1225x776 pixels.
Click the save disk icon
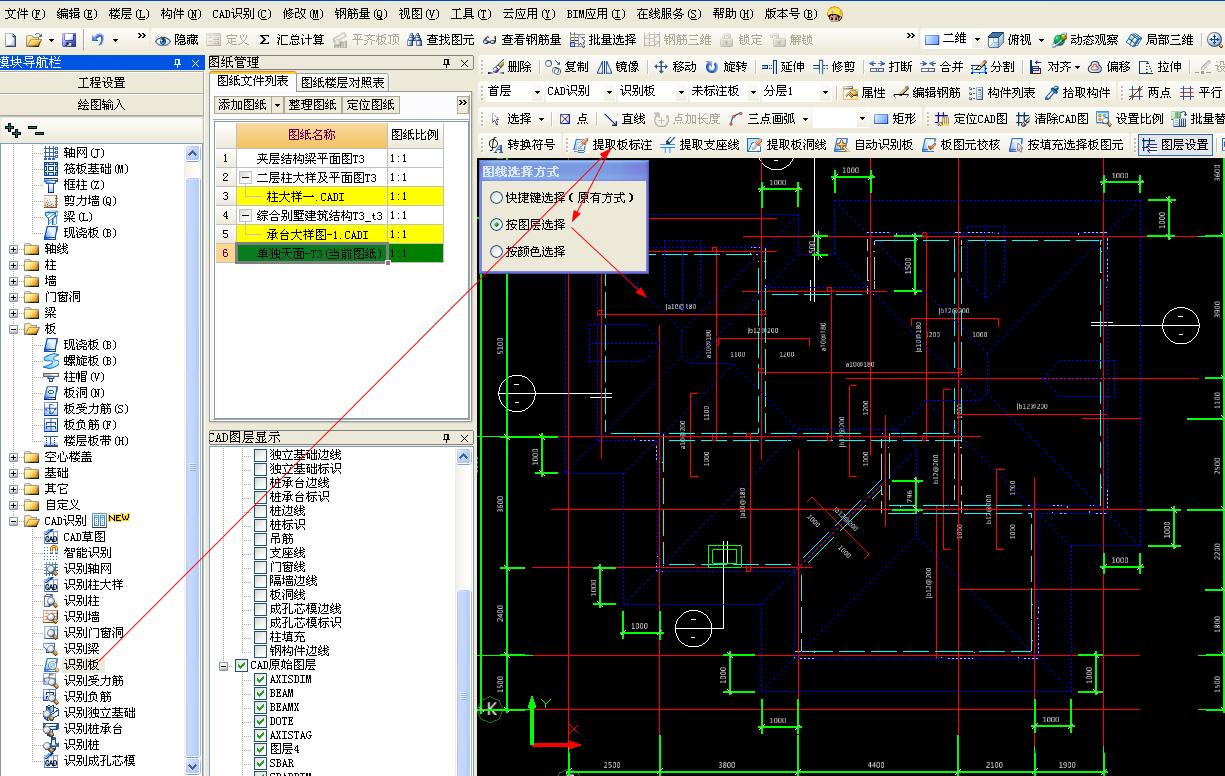pos(69,40)
